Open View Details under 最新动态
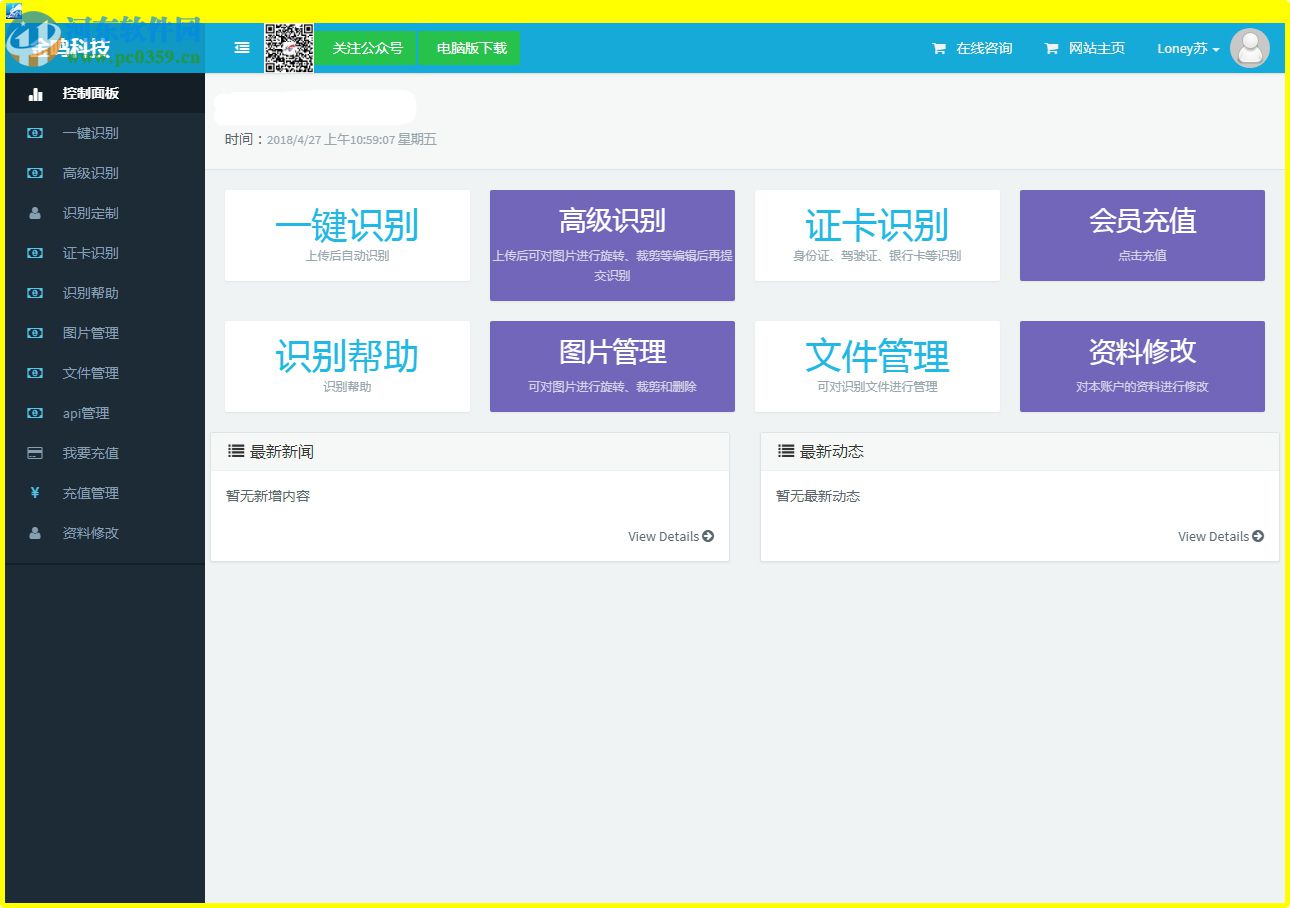Image resolution: width=1290 pixels, height=908 pixels. point(1220,536)
